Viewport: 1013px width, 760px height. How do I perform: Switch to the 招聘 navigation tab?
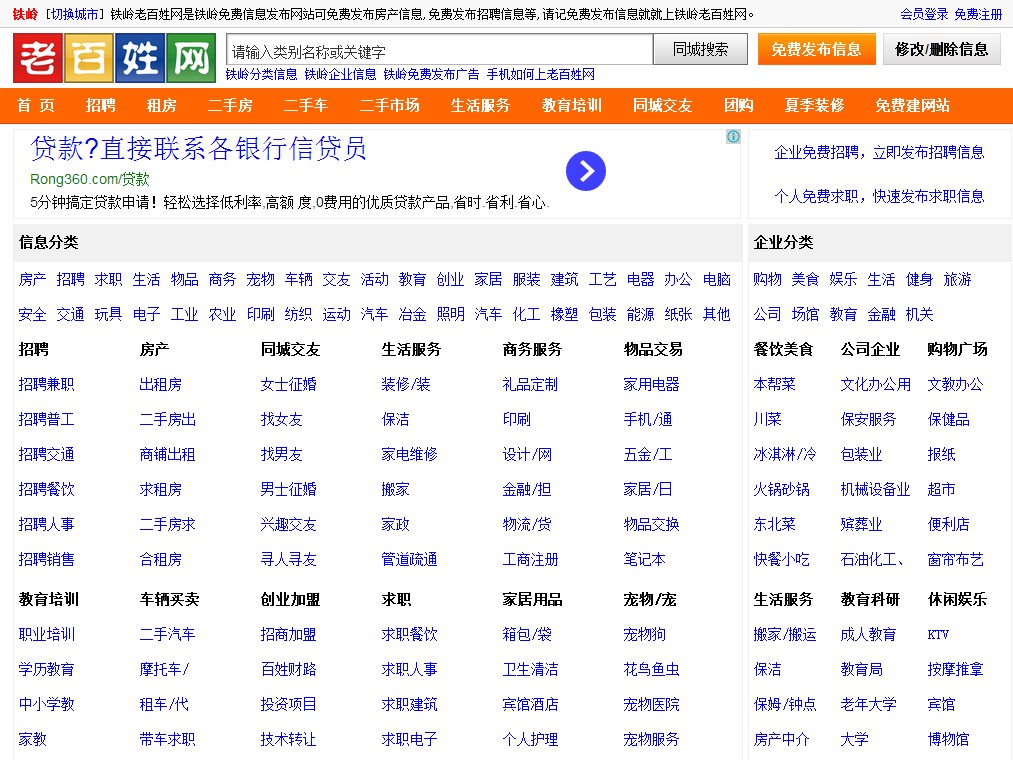tap(100, 105)
